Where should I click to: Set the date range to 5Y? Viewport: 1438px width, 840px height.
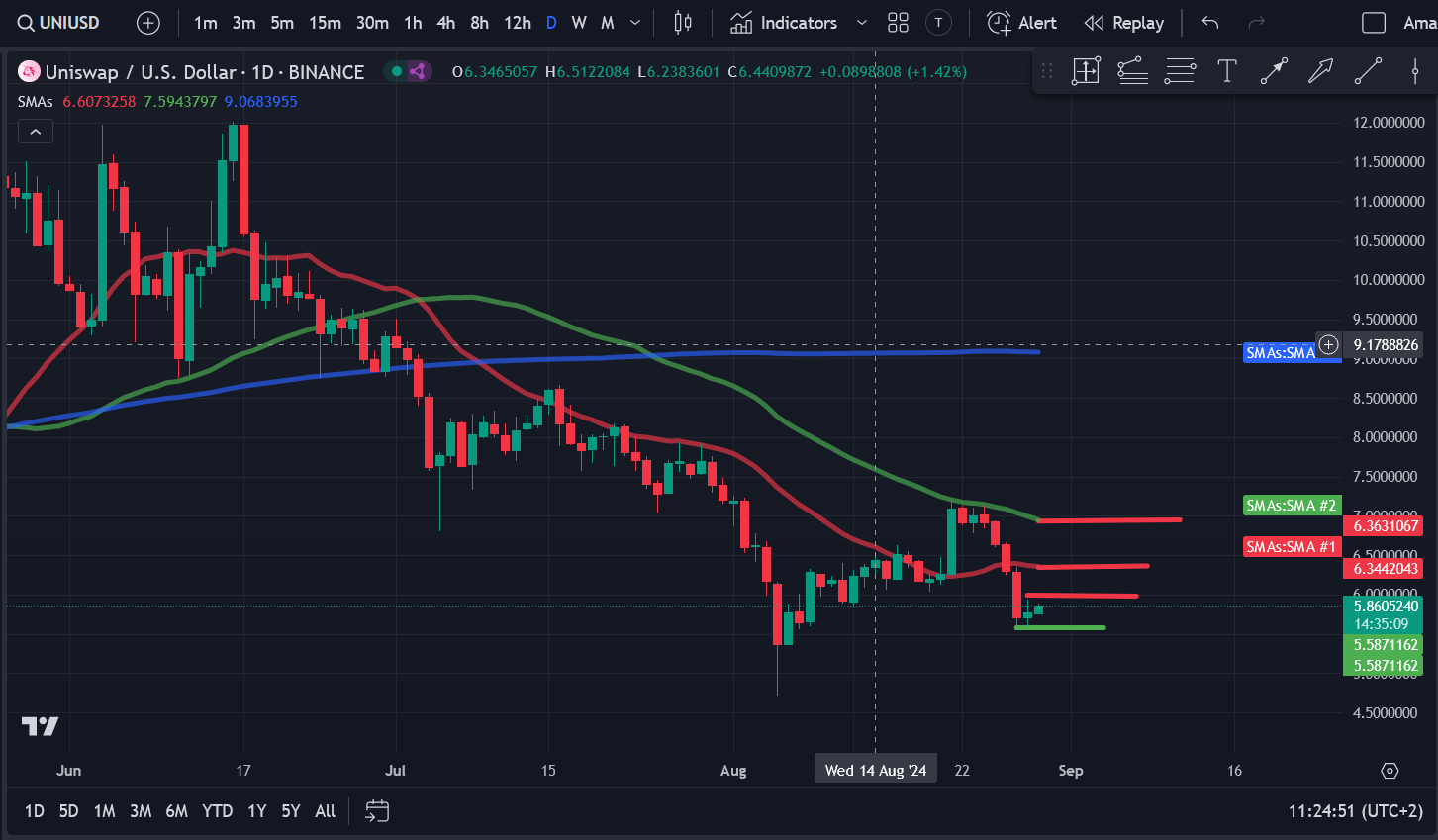coord(290,811)
